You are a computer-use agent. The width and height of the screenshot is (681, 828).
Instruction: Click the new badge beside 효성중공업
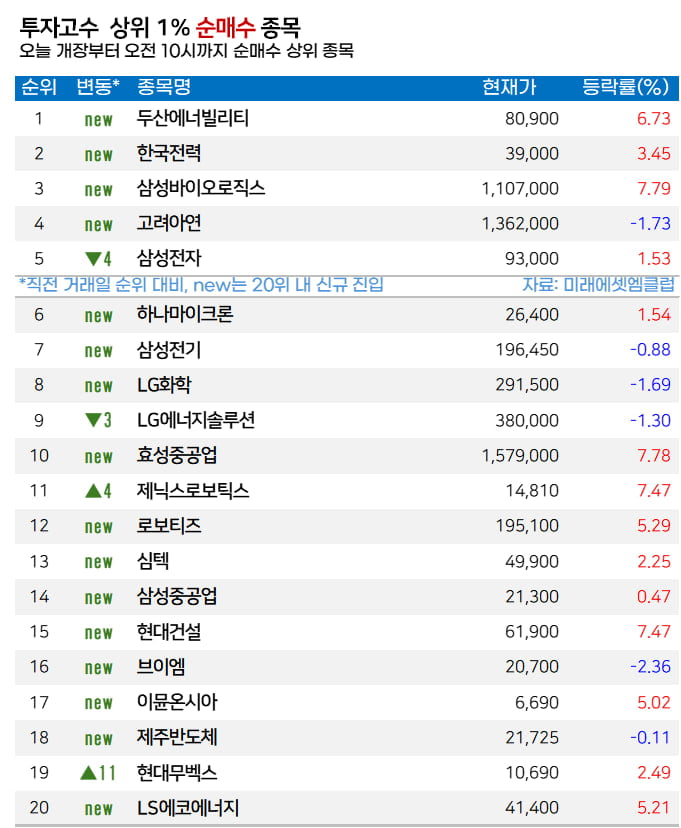(x=98, y=457)
